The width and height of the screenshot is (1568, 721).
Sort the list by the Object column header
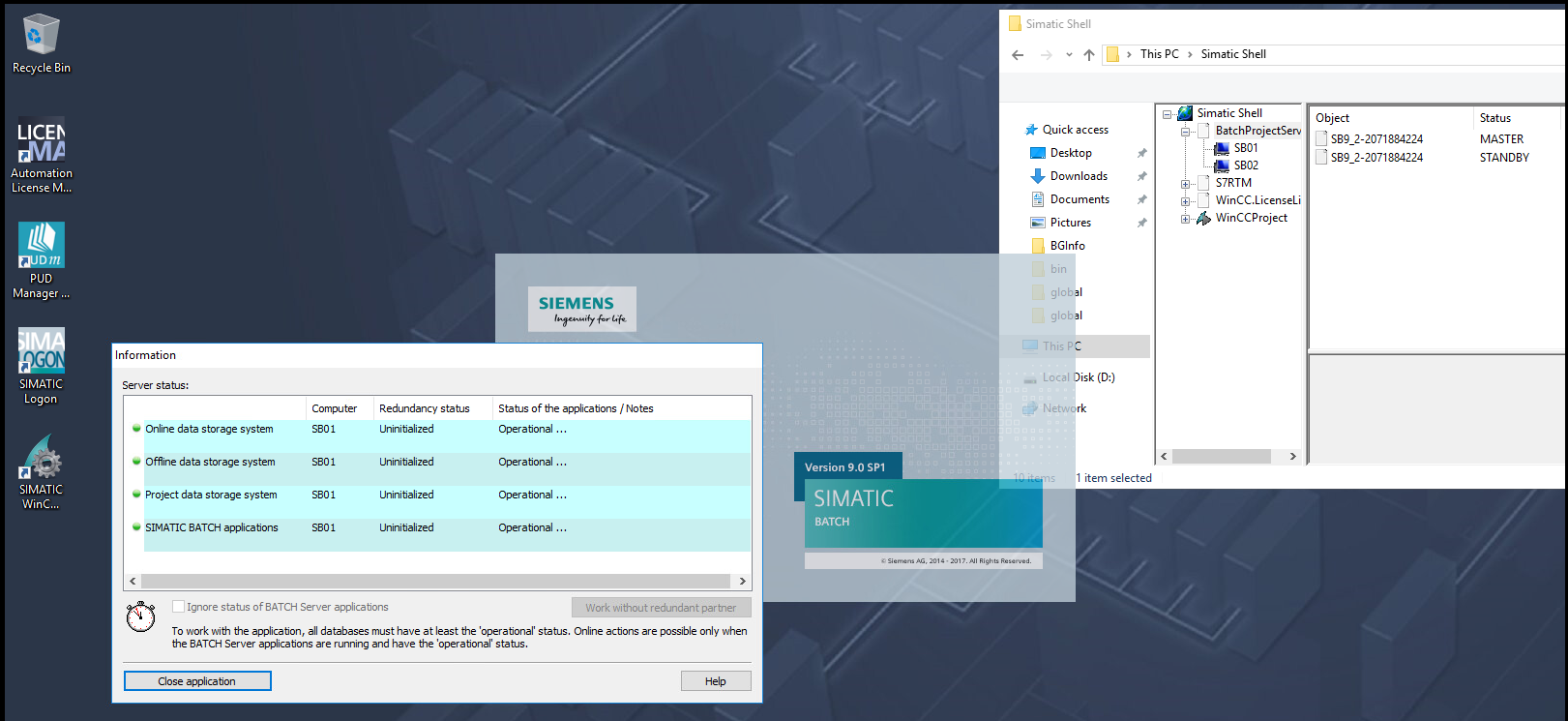1391,118
